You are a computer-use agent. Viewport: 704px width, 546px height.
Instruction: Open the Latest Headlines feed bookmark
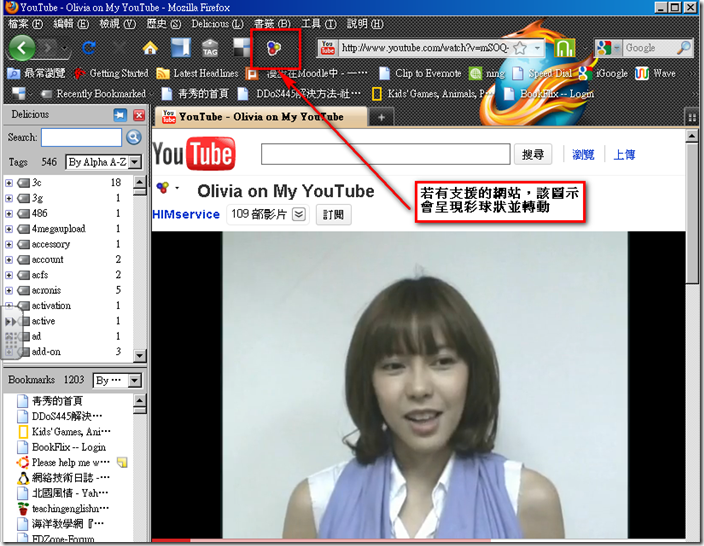(x=197, y=73)
